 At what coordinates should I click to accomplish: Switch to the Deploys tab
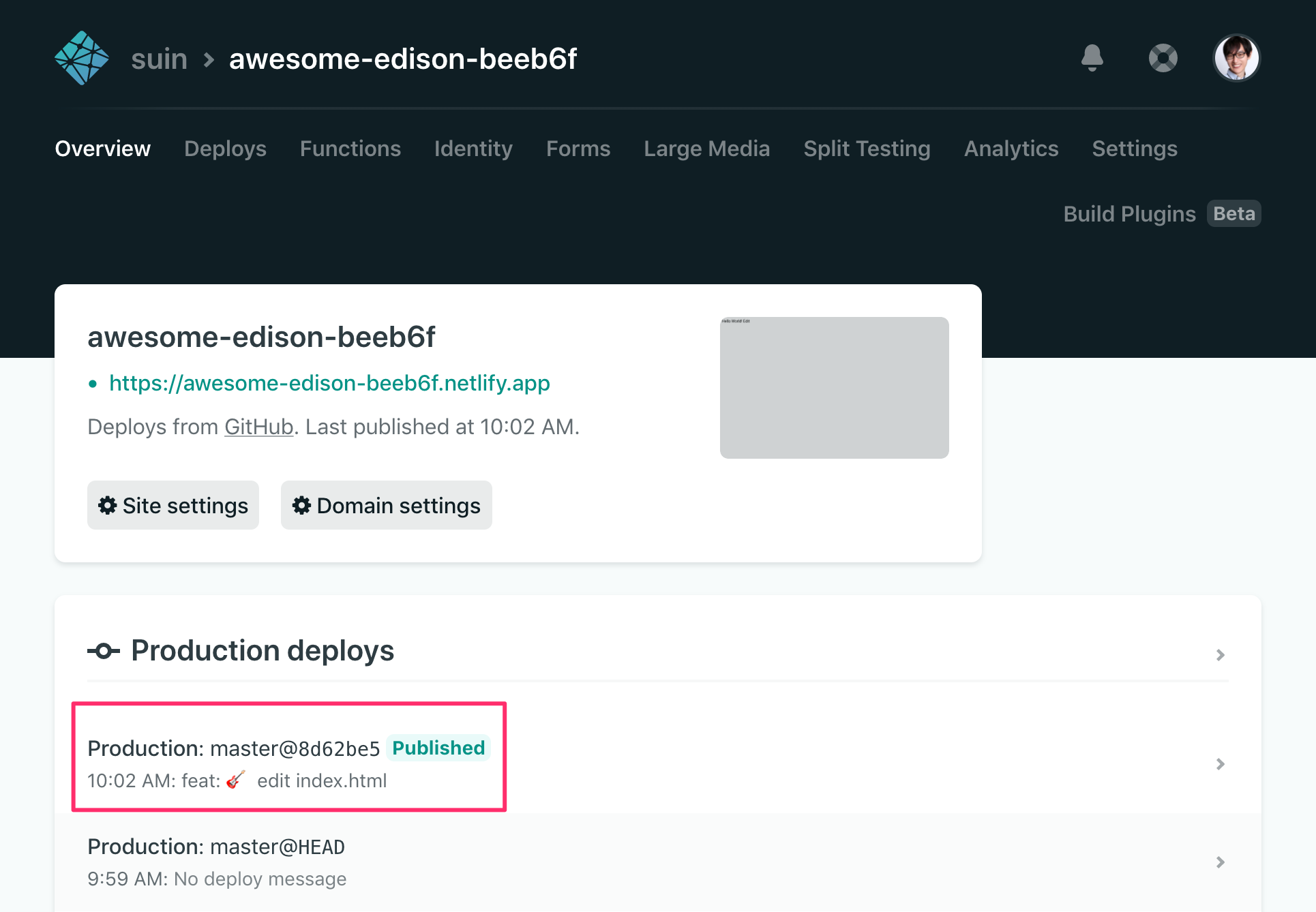(x=225, y=149)
